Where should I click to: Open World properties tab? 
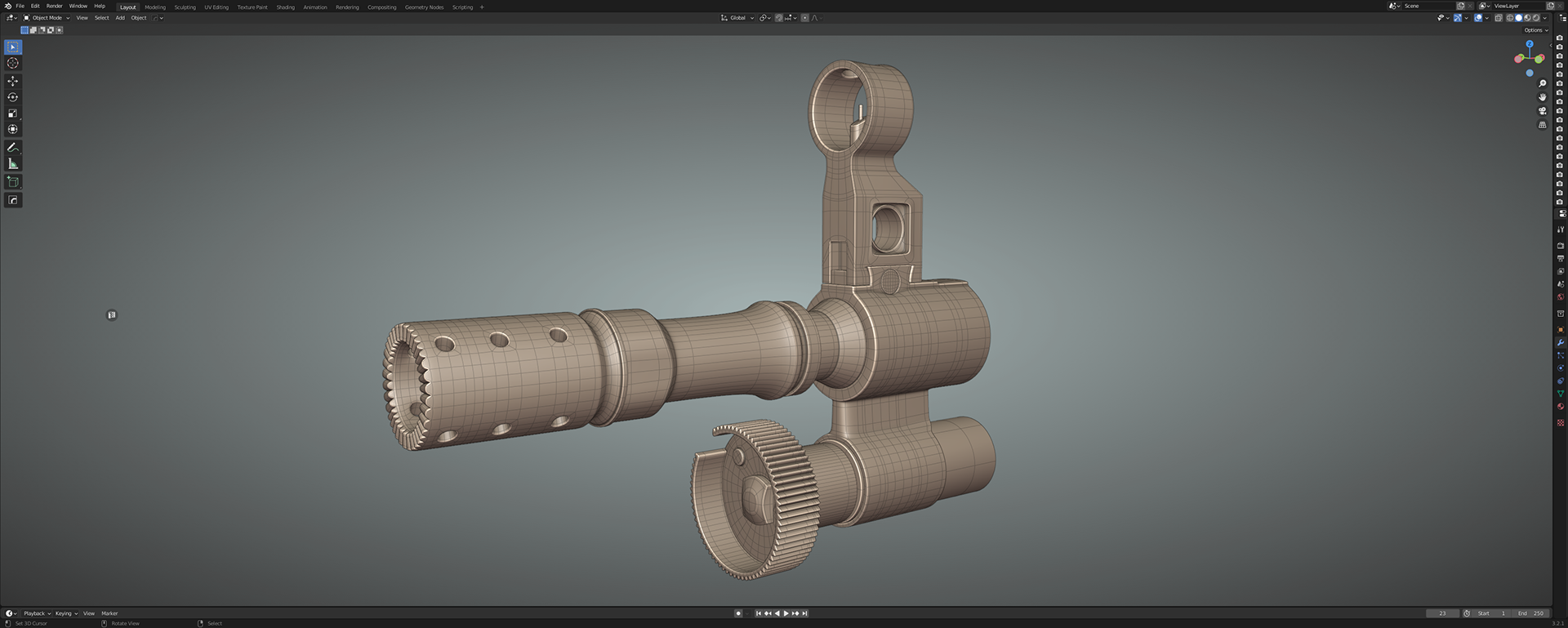coord(1561,297)
